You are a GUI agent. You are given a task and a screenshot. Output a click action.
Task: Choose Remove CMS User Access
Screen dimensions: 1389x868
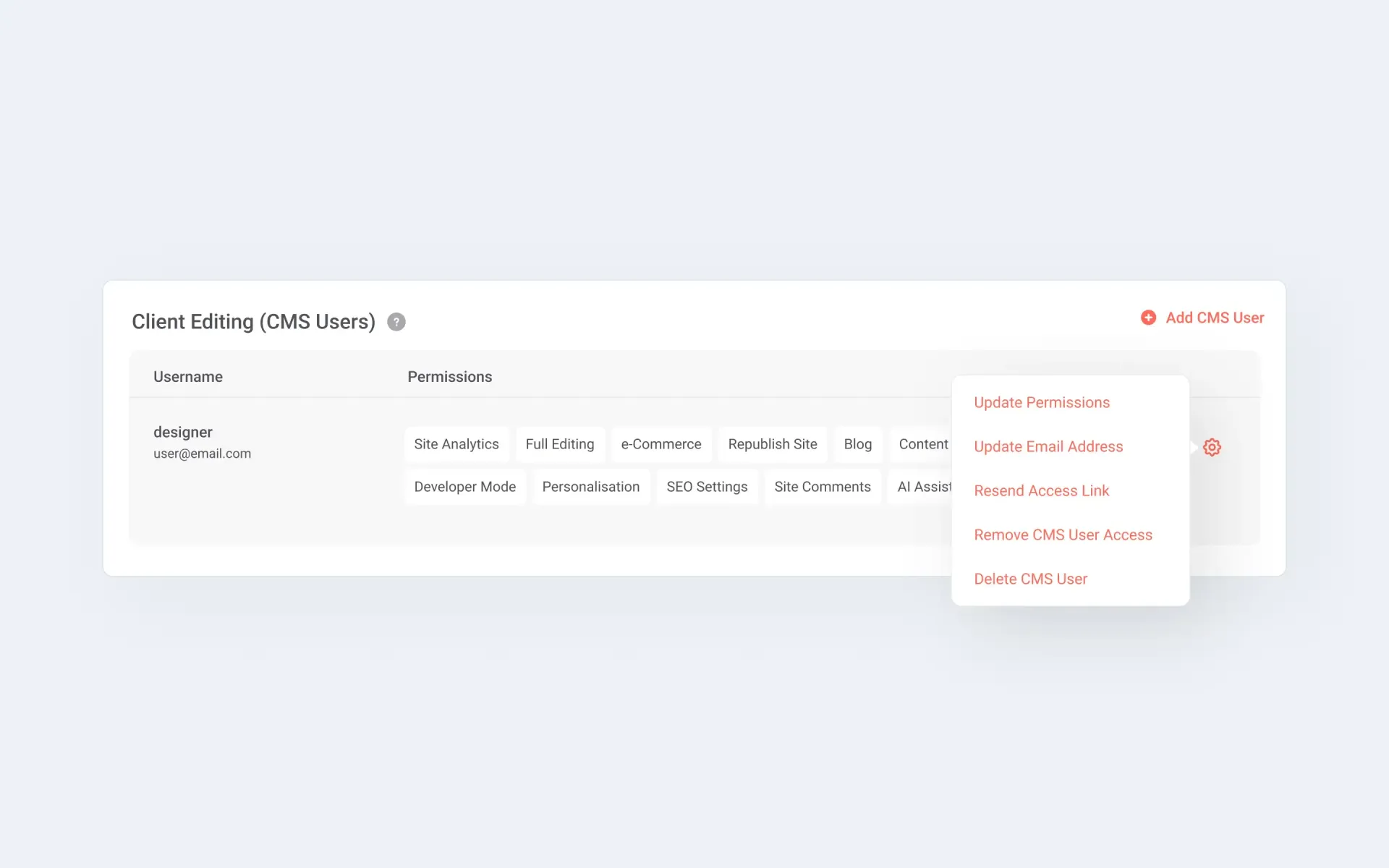(x=1062, y=535)
